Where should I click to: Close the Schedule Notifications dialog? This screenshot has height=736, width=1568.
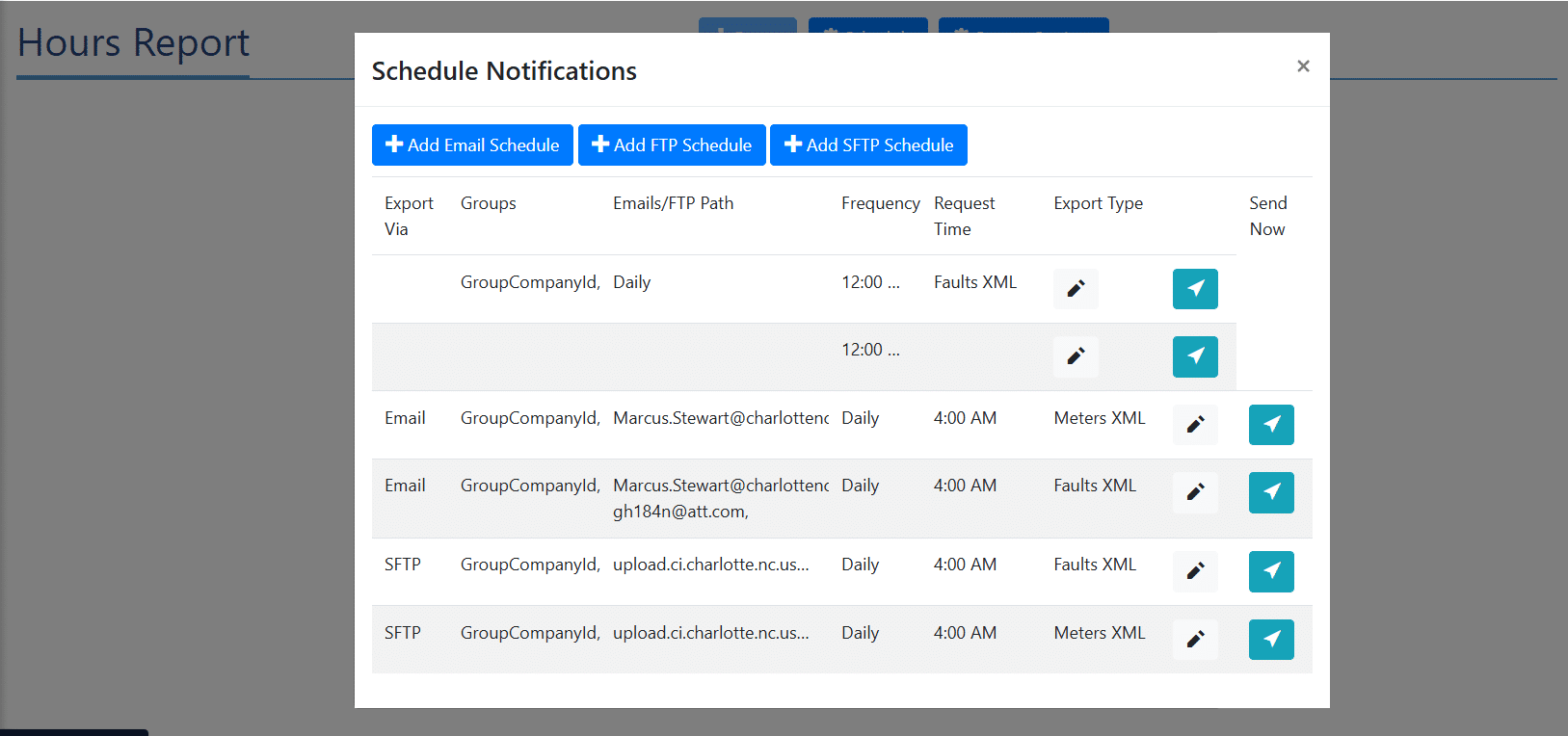pyautogui.click(x=1303, y=66)
